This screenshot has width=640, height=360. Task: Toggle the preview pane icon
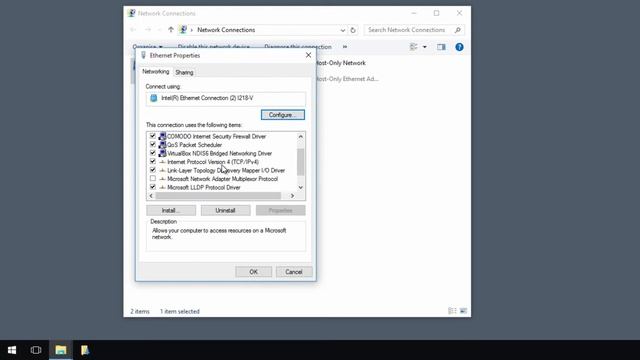point(441,47)
